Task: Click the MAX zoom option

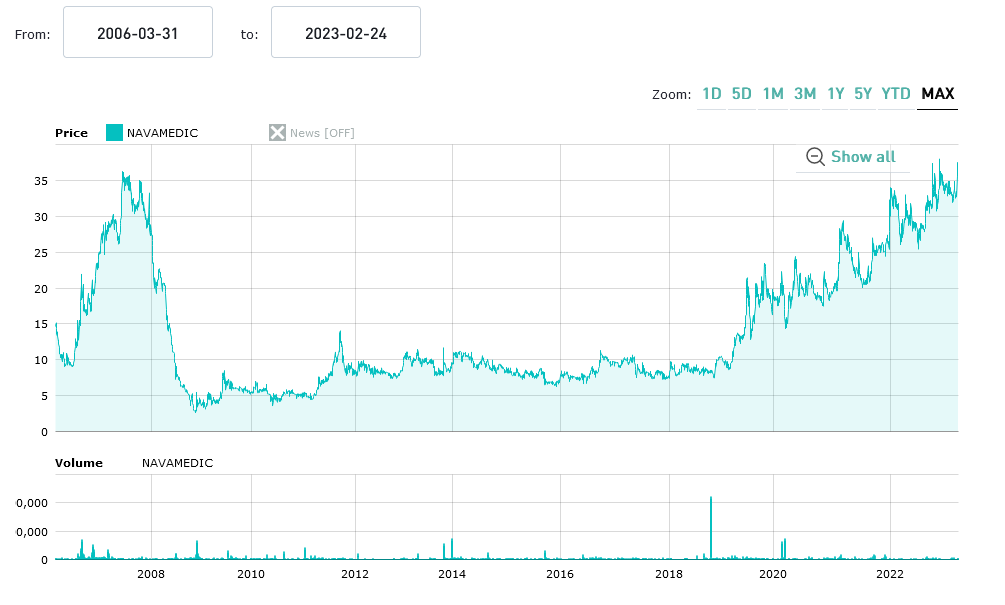Action: pos(937,94)
